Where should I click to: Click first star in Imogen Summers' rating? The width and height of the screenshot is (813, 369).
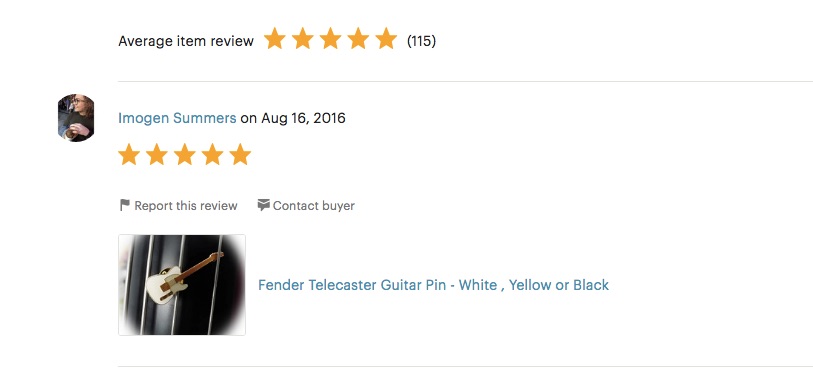coord(129,154)
